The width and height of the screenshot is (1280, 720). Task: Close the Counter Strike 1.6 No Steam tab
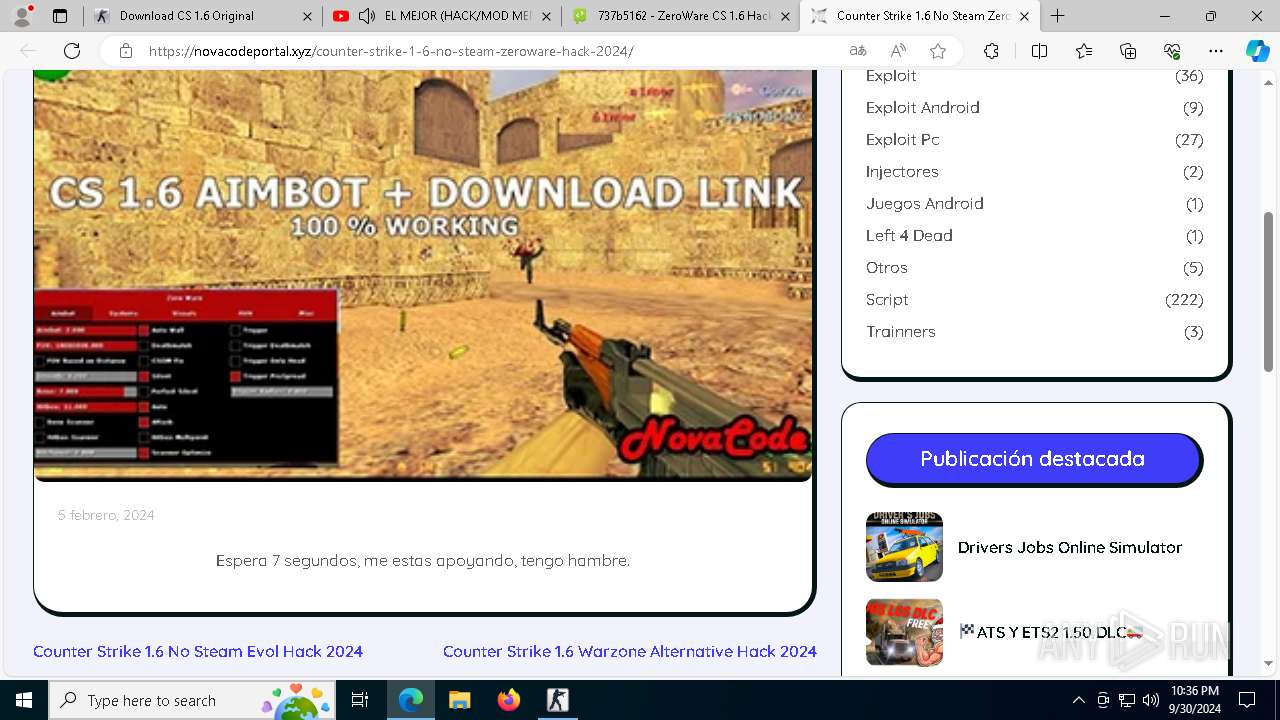(x=1024, y=16)
